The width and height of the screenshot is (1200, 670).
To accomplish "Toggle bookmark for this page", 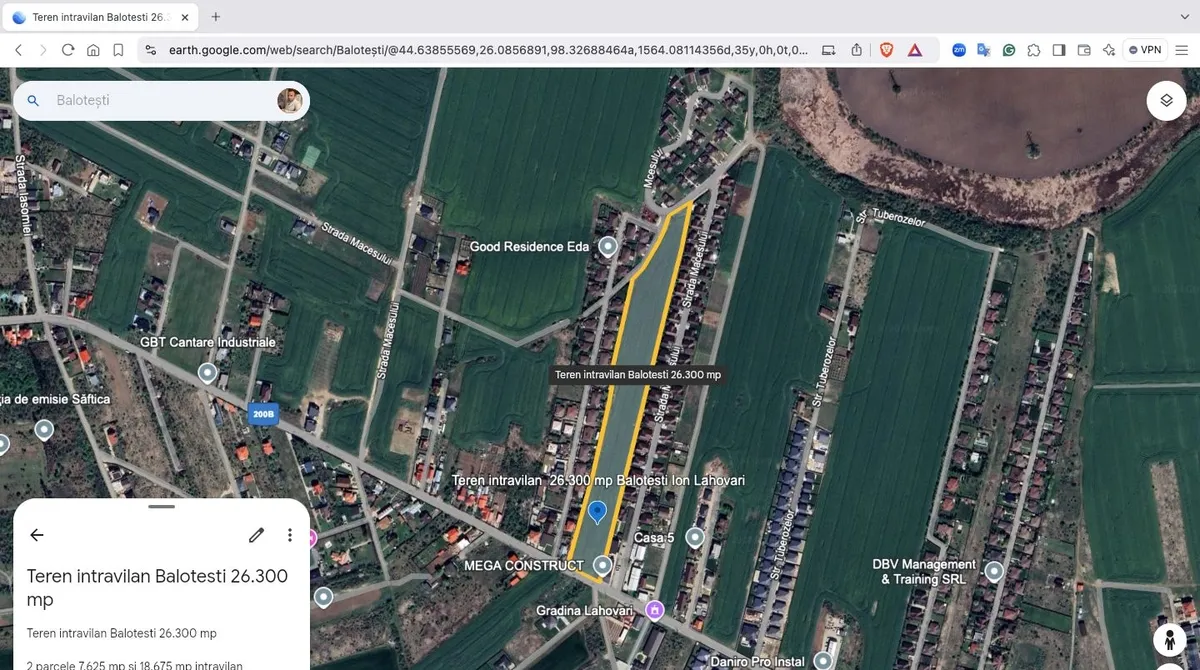I will (x=118, y=50).
